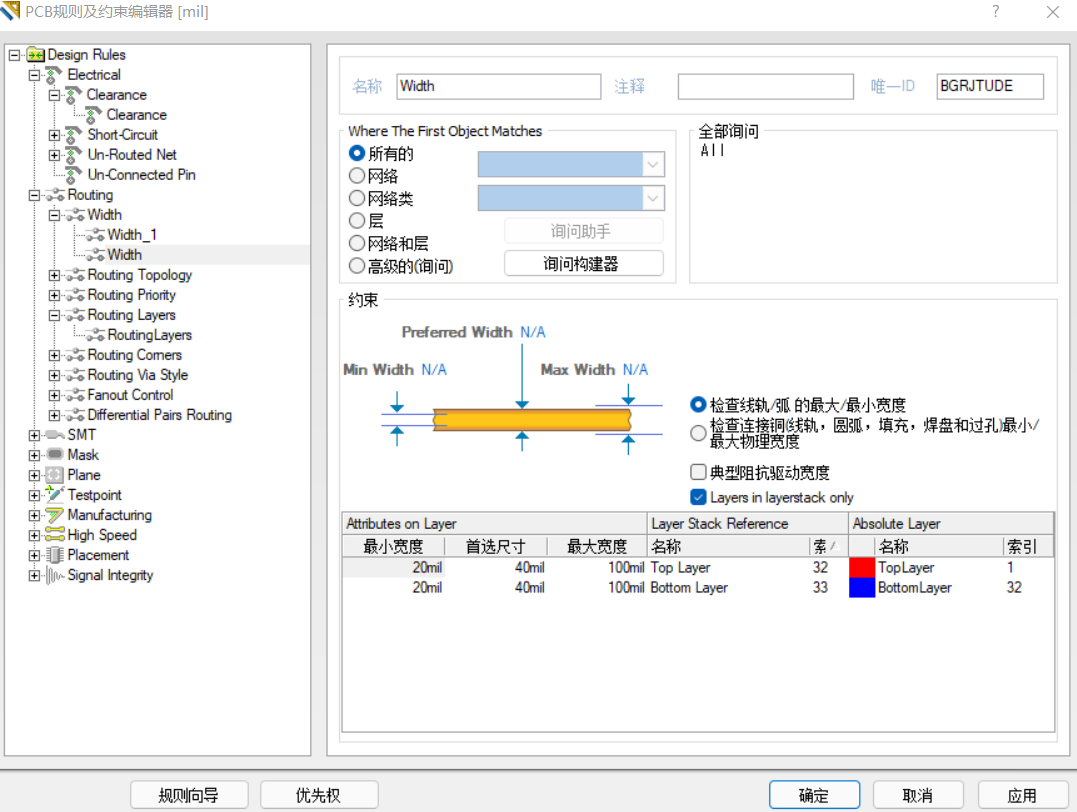Image resolution: width=1077 pixels, height=812 pixels.
Task: Select the Short-Circuit rule icon
Action: tap(70, 134)
